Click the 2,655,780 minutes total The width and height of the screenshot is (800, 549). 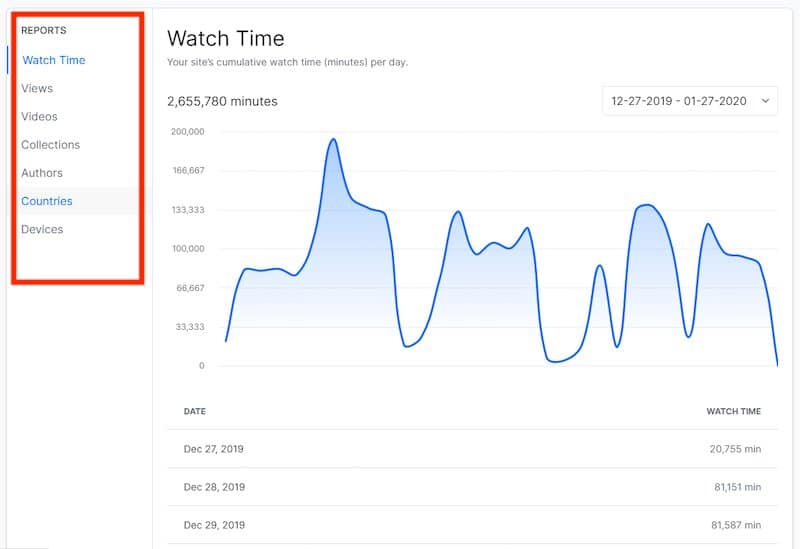[x=222, y=101]
